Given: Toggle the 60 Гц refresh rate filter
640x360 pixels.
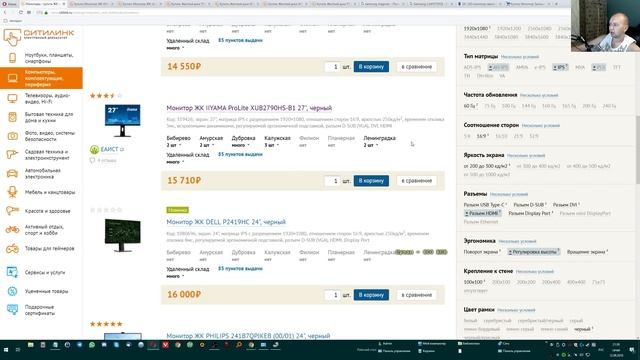Looking at the screenshot, I should coord(471,106).
